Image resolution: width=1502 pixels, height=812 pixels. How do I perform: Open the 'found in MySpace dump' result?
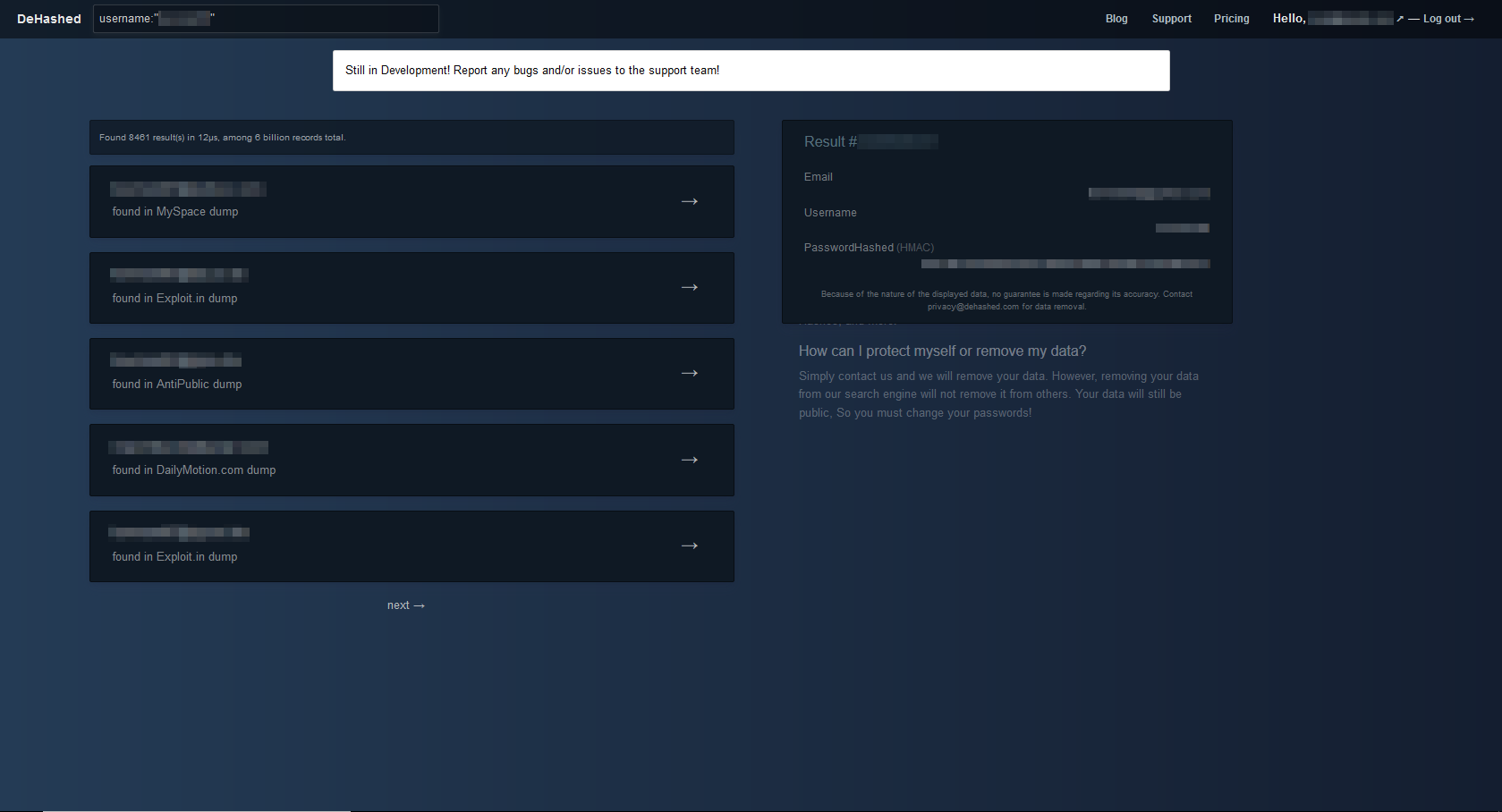(175, 212)
